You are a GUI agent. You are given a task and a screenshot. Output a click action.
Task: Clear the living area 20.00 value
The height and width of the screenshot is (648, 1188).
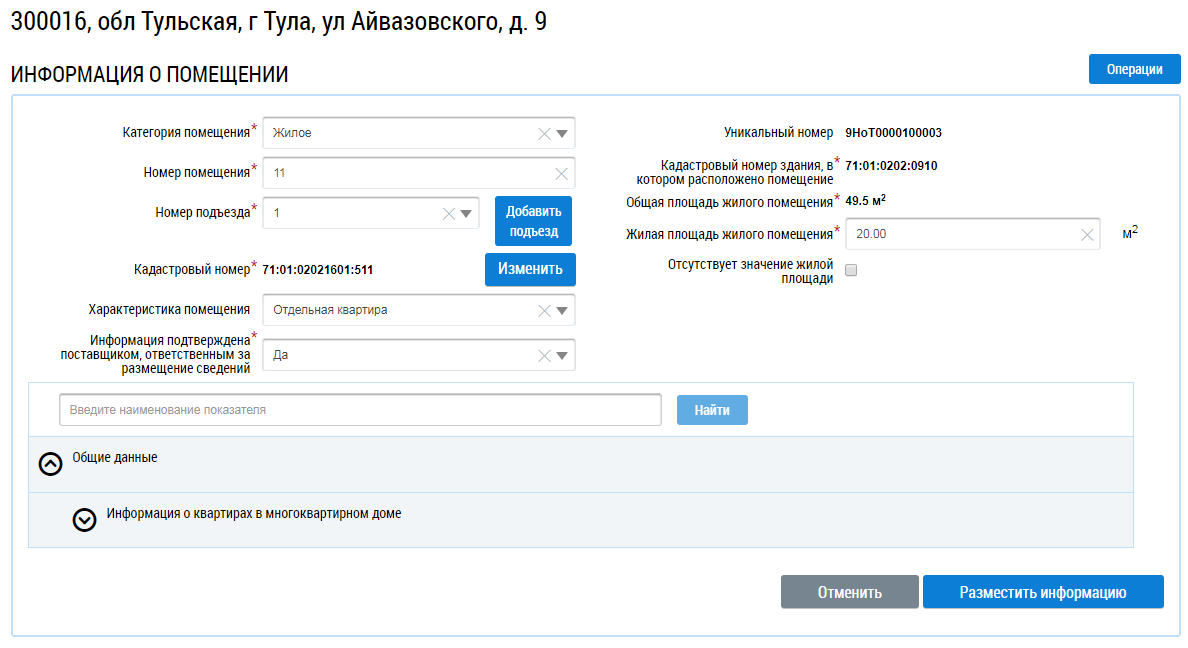tap(1086, 235)
